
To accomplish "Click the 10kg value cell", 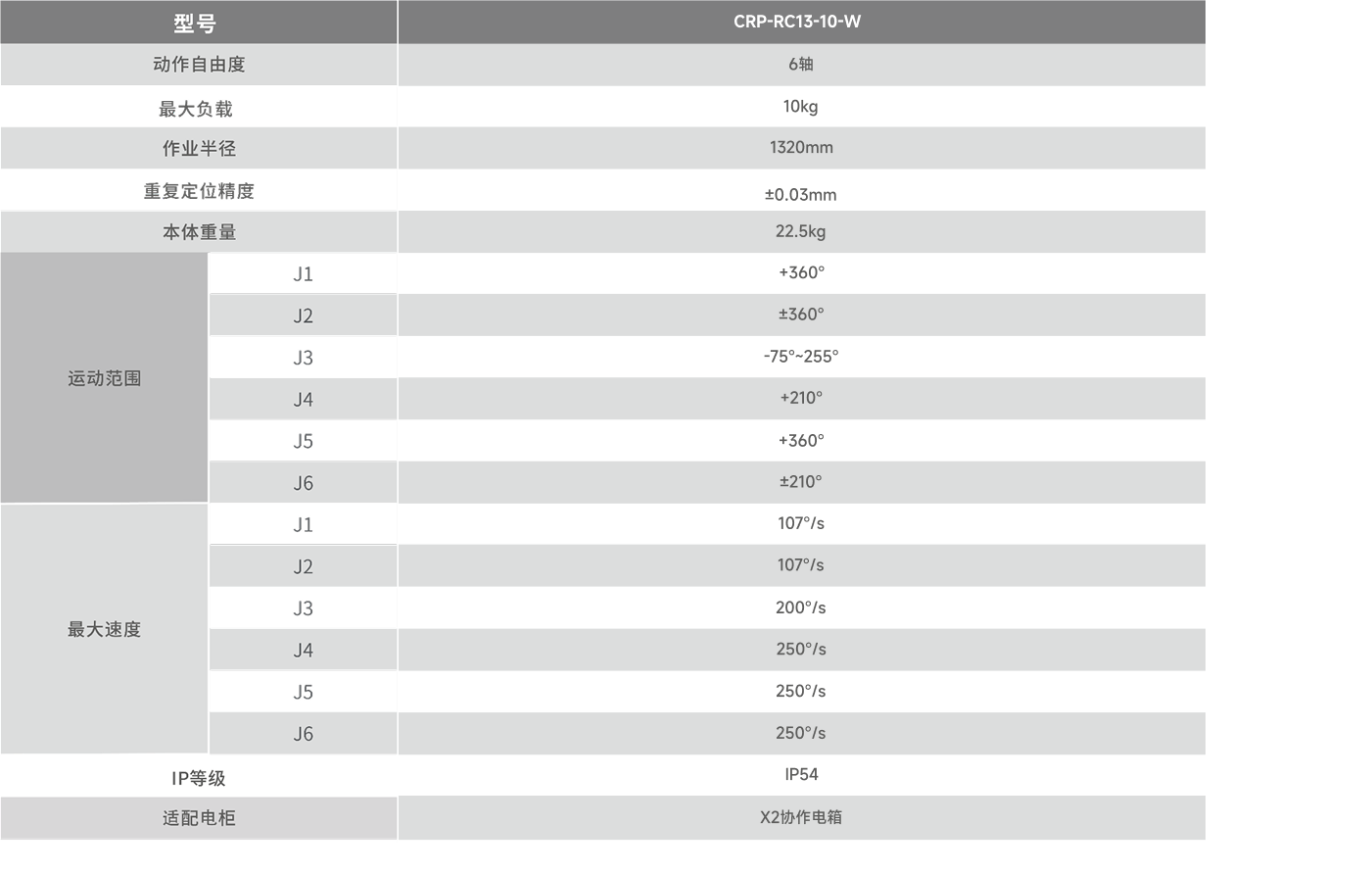I will coord(800,106).
